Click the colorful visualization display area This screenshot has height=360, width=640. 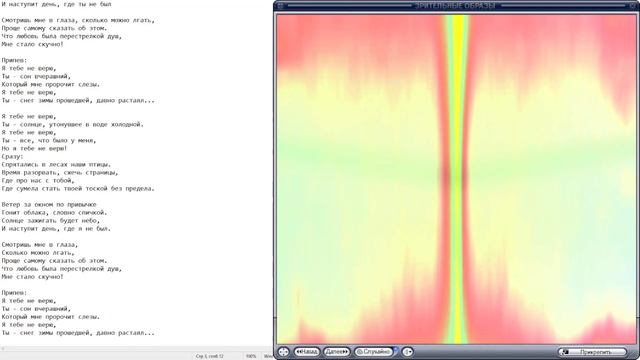click(x=456, y=179)
